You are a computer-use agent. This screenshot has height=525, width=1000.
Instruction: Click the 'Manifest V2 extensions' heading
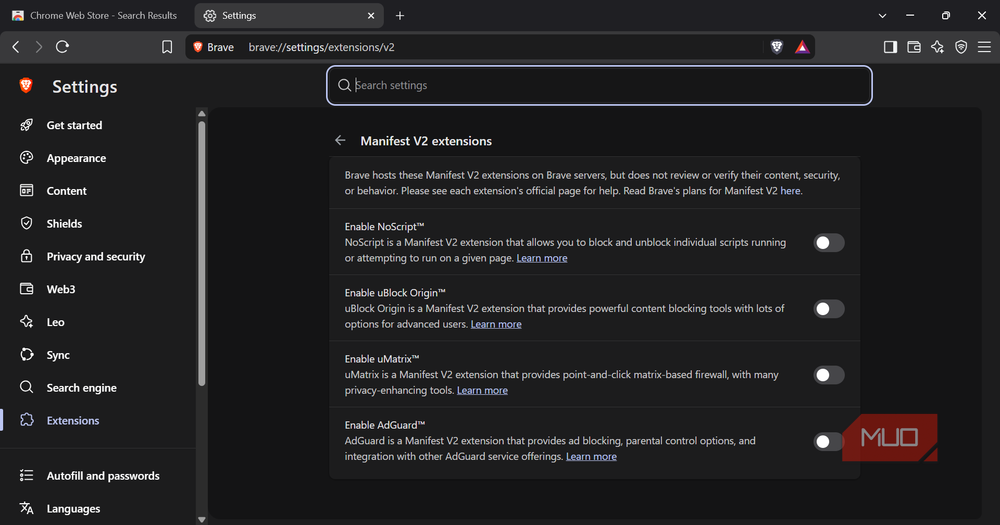(x=426, y=141)
